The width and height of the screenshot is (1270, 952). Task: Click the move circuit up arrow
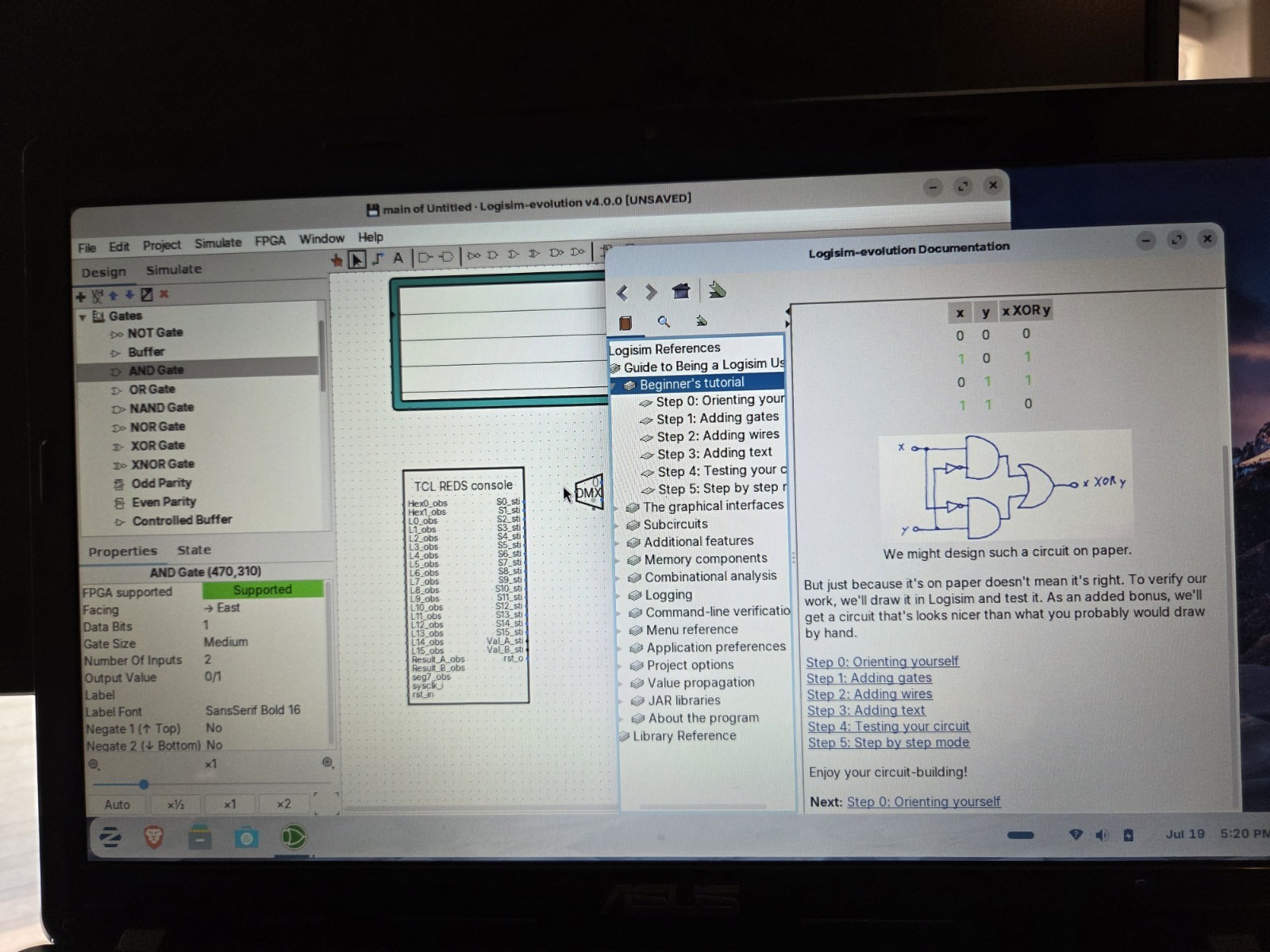[114, 295]
